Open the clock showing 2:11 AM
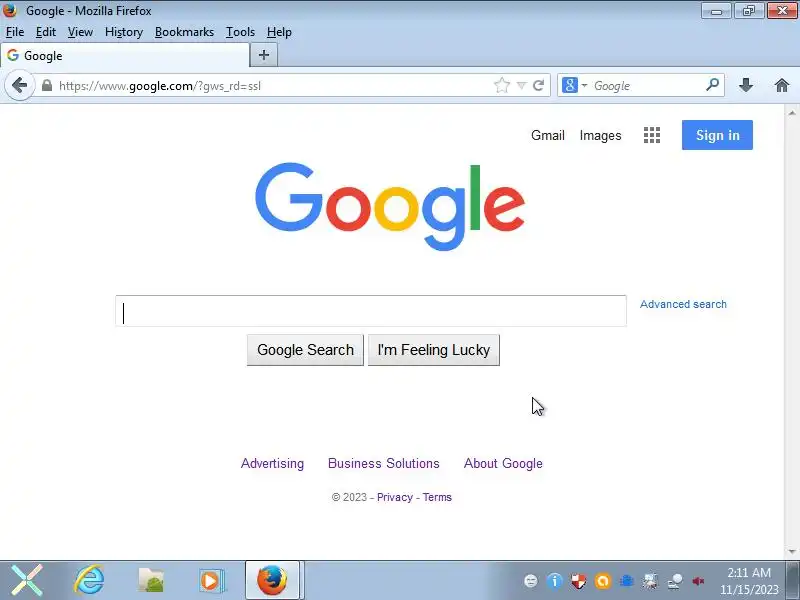 click(749, 581)
